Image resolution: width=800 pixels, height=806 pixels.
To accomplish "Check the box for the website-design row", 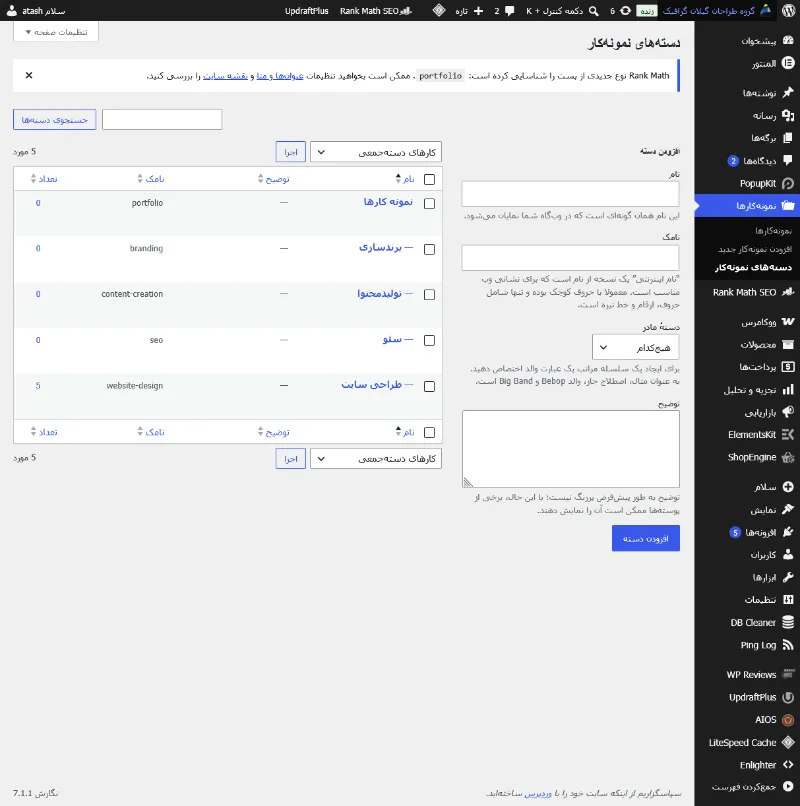I will tap(429, 387).
